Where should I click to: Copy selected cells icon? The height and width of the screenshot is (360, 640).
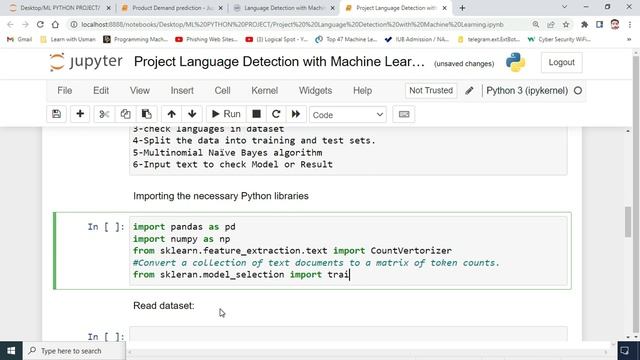click(x=125, y=114)
